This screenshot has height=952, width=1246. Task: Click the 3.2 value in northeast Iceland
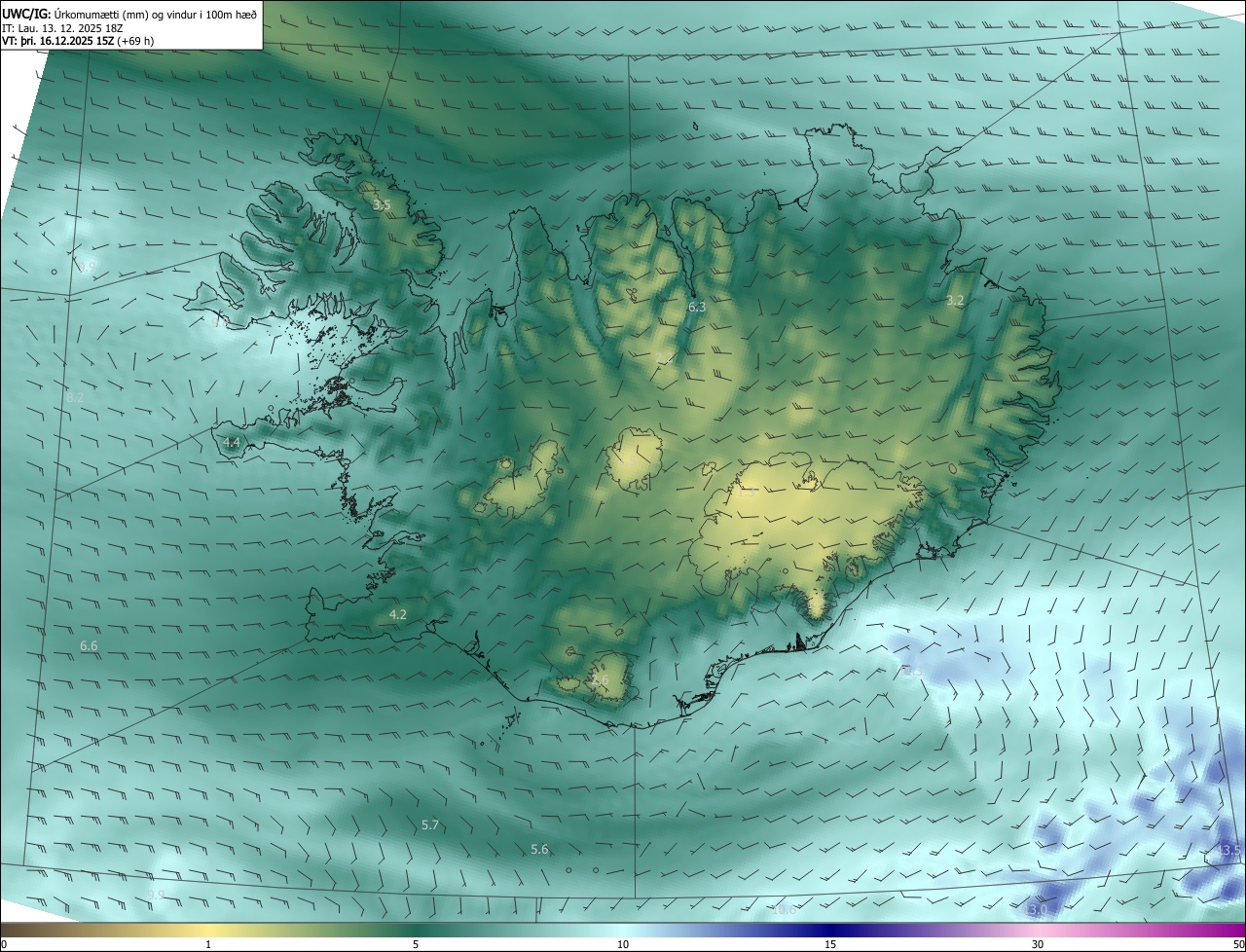pos(955,300)
